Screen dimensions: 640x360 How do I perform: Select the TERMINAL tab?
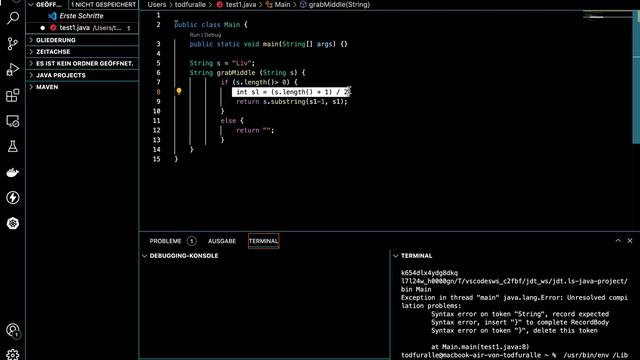tap(264, 241)
